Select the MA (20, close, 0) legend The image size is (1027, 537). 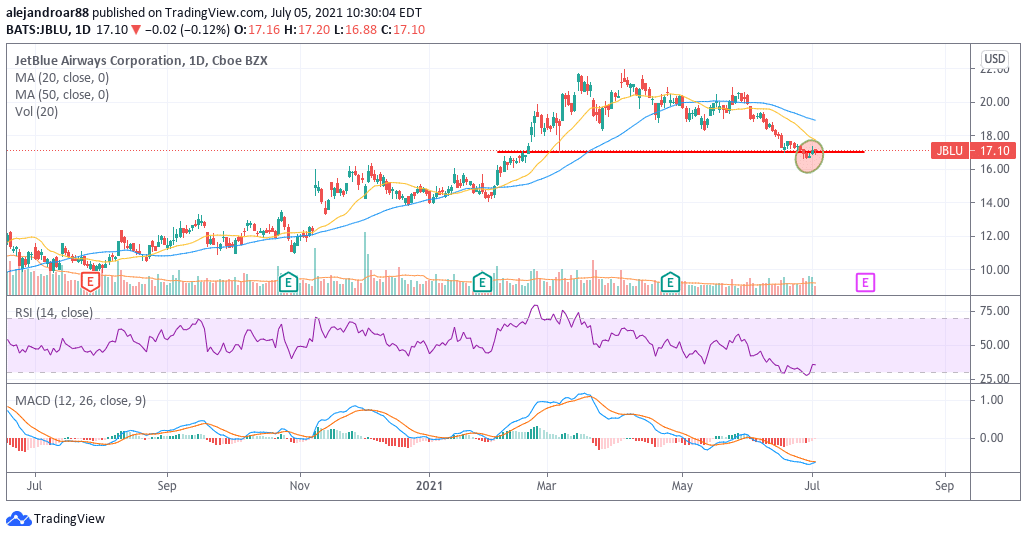[x=62, y=77]
